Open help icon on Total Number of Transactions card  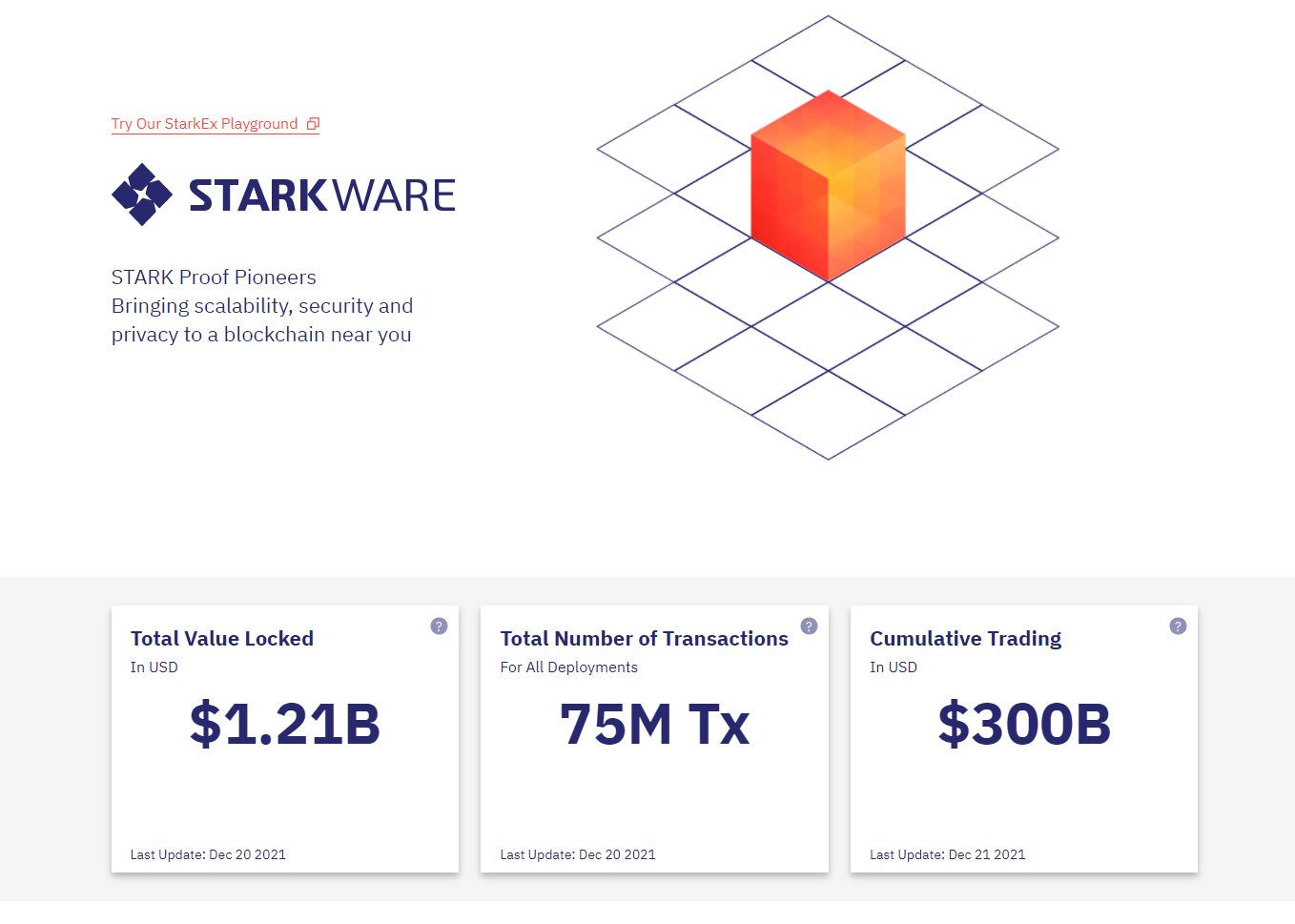point(809,626)
